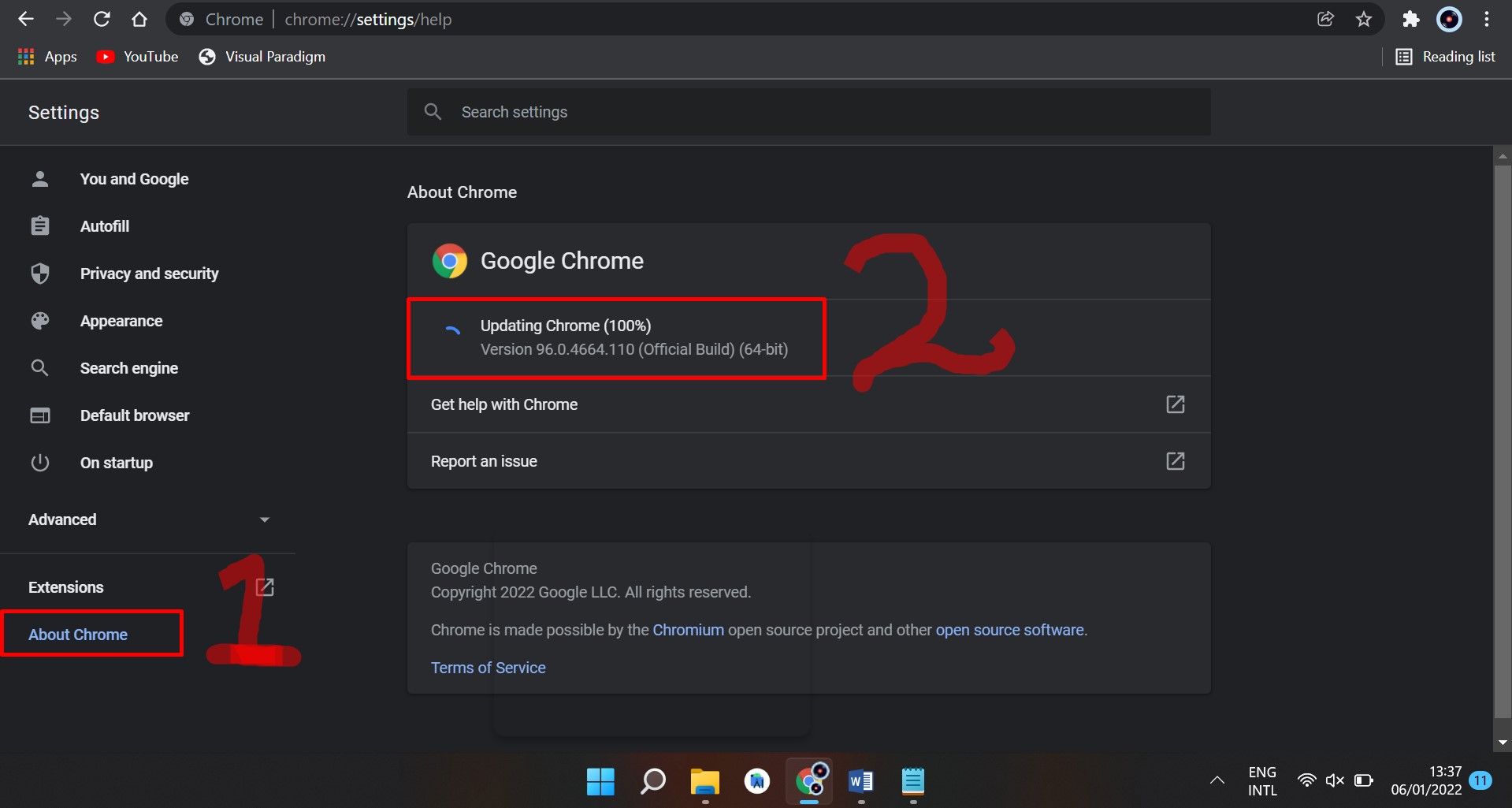Open File Explorer from taskbar

(x=704, y=781)
